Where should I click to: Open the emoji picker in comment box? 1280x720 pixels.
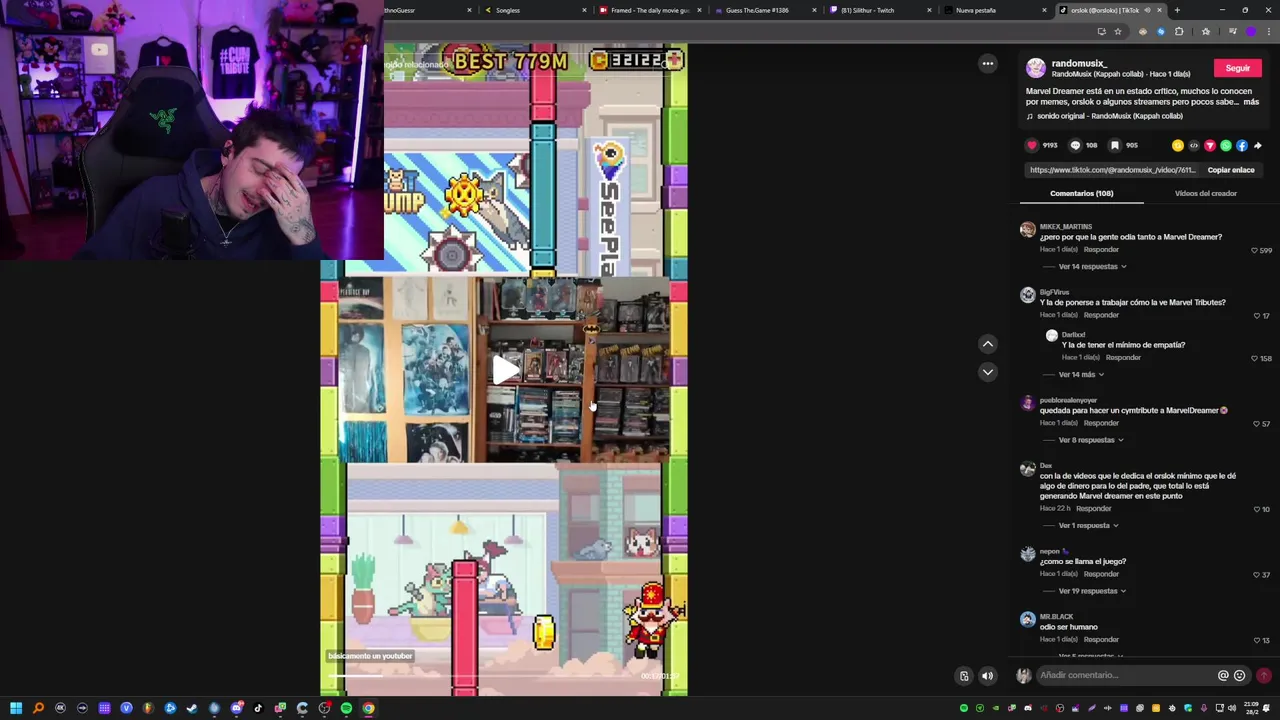click(1239, 675)
